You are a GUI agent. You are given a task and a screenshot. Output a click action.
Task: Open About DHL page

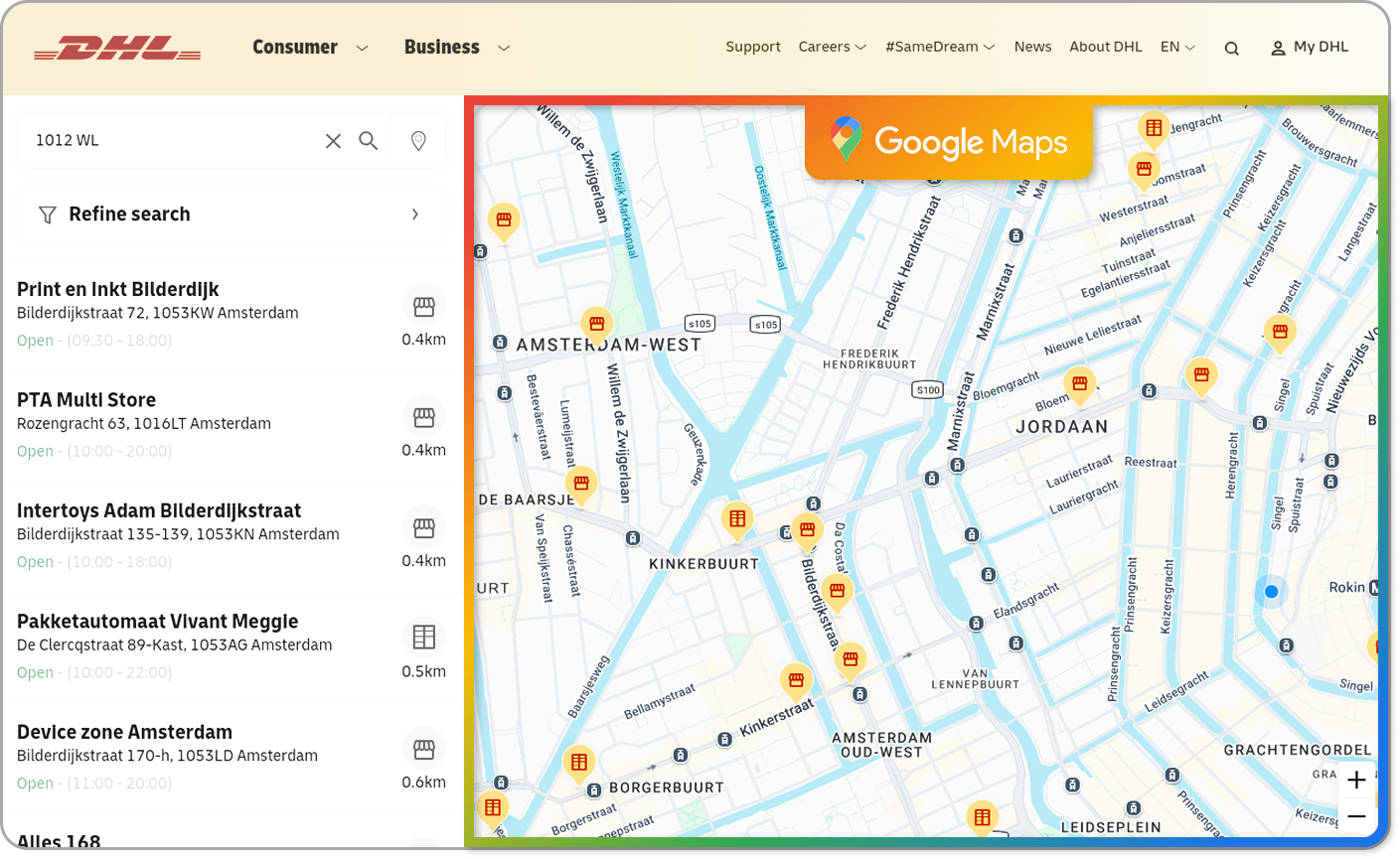click(x=1105, y=47)
